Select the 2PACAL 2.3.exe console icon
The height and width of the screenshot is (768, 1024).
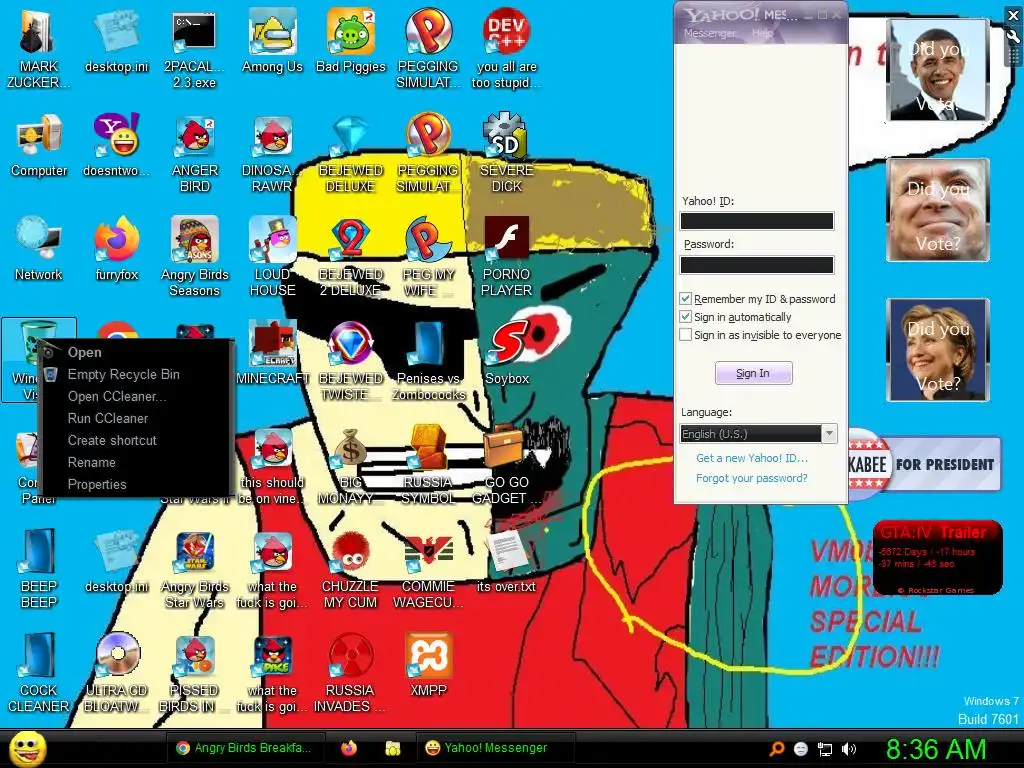tap(195, 49)
